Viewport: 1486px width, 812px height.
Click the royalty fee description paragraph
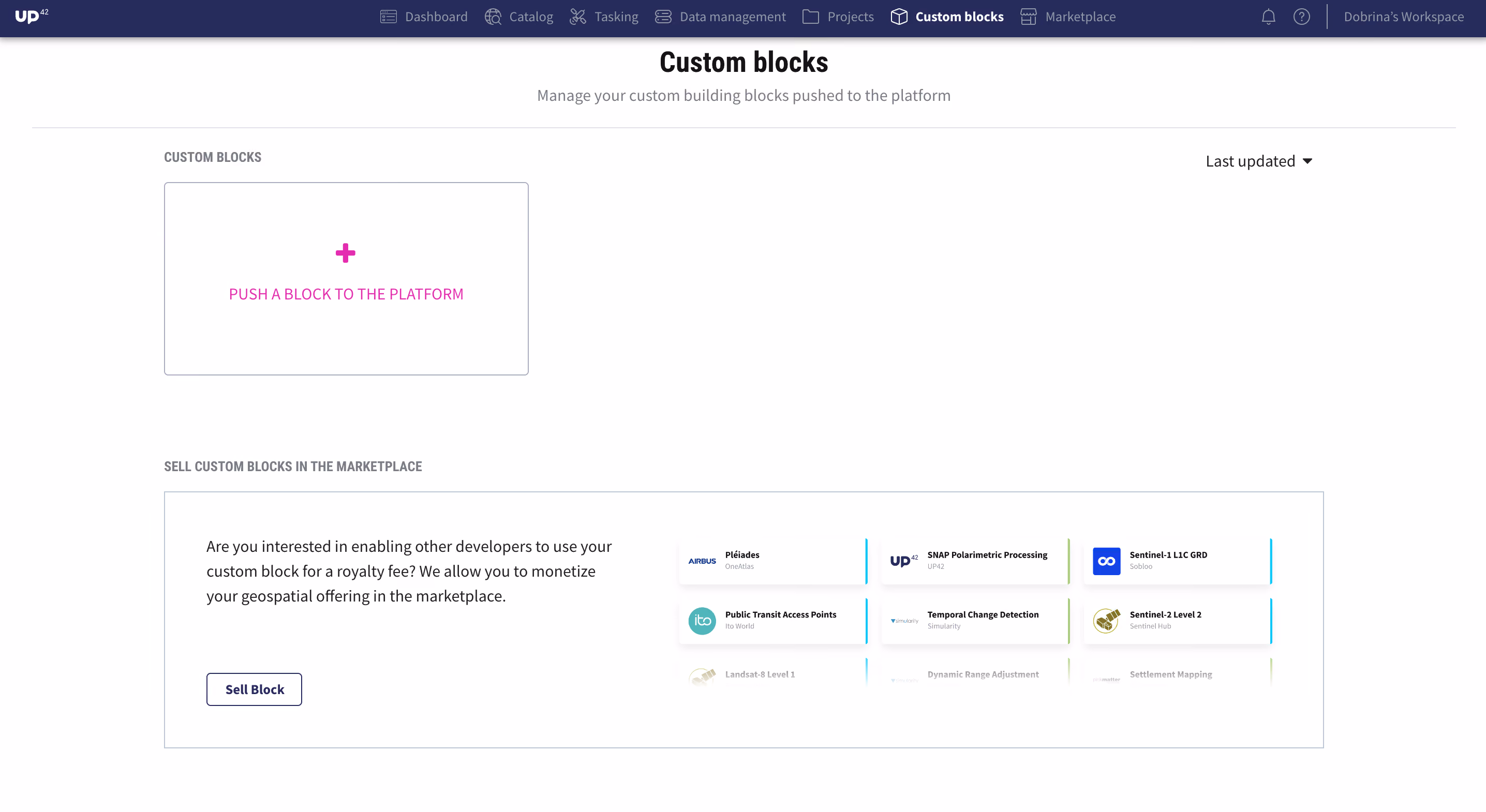(409, 571)
